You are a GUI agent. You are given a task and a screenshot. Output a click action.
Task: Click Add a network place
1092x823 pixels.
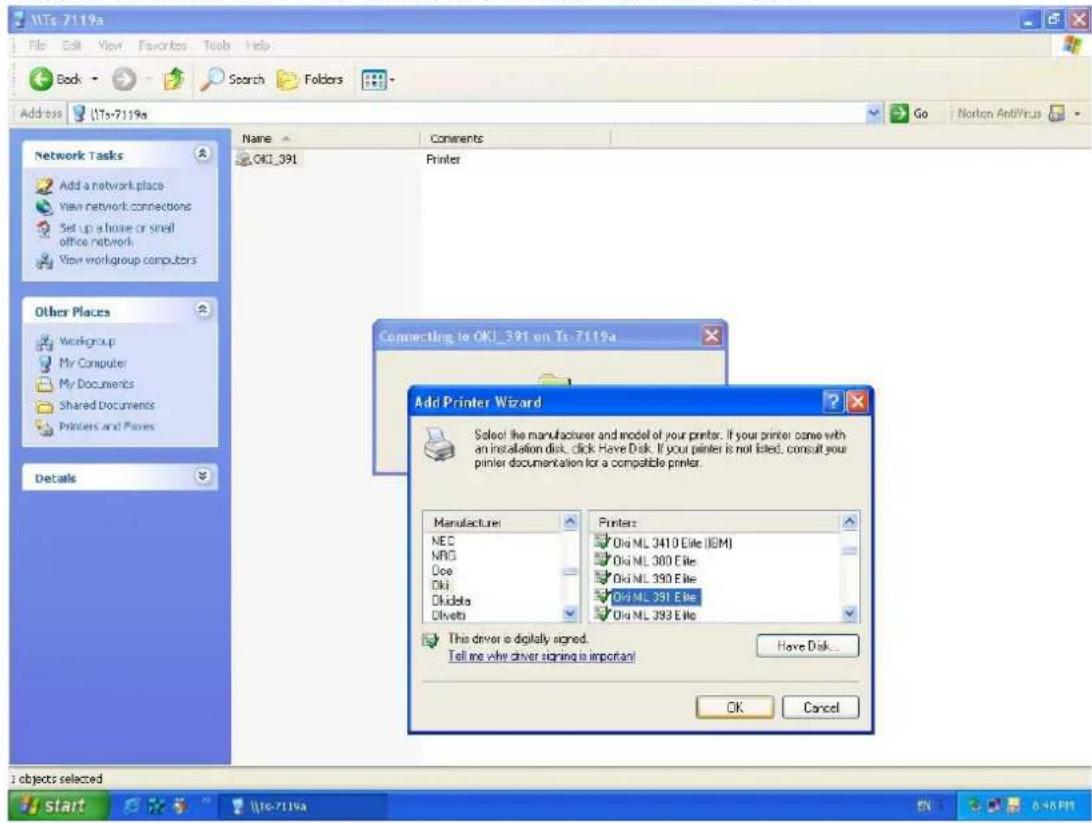click(x=111, y=185)
